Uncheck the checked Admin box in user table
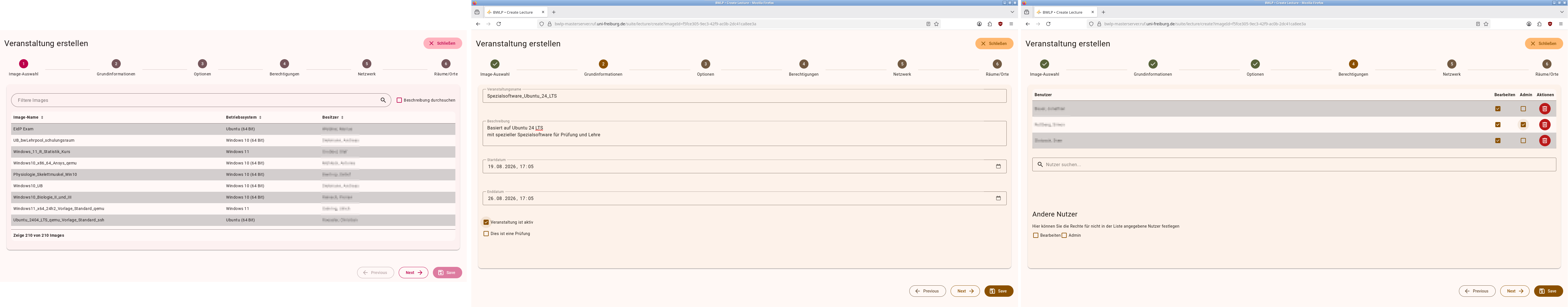This screenshot has width=1568, height=307. (x=1524, y=125)
